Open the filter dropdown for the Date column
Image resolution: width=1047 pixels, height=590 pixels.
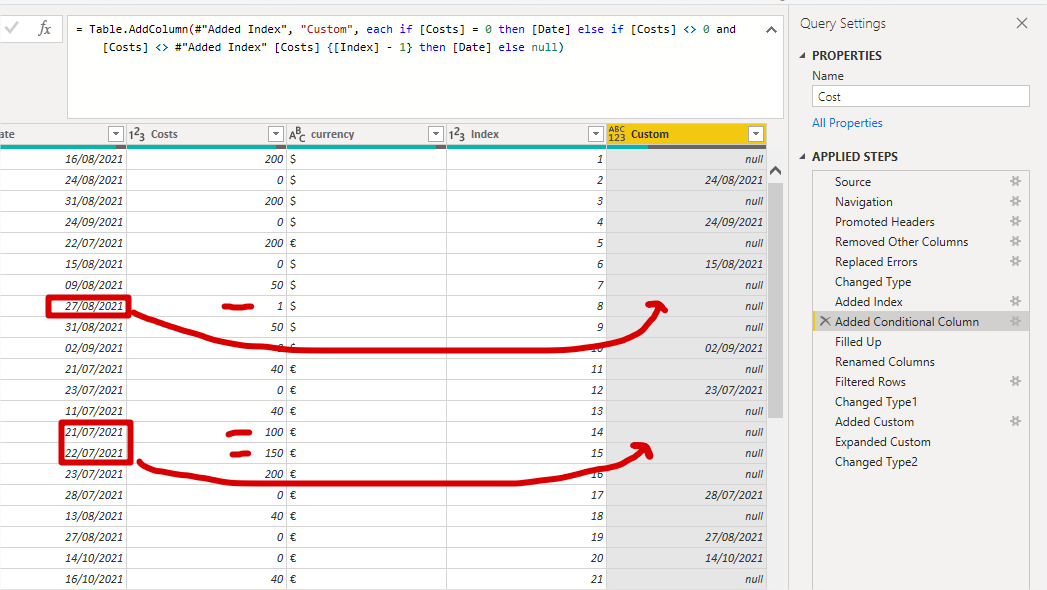point(116,134)
